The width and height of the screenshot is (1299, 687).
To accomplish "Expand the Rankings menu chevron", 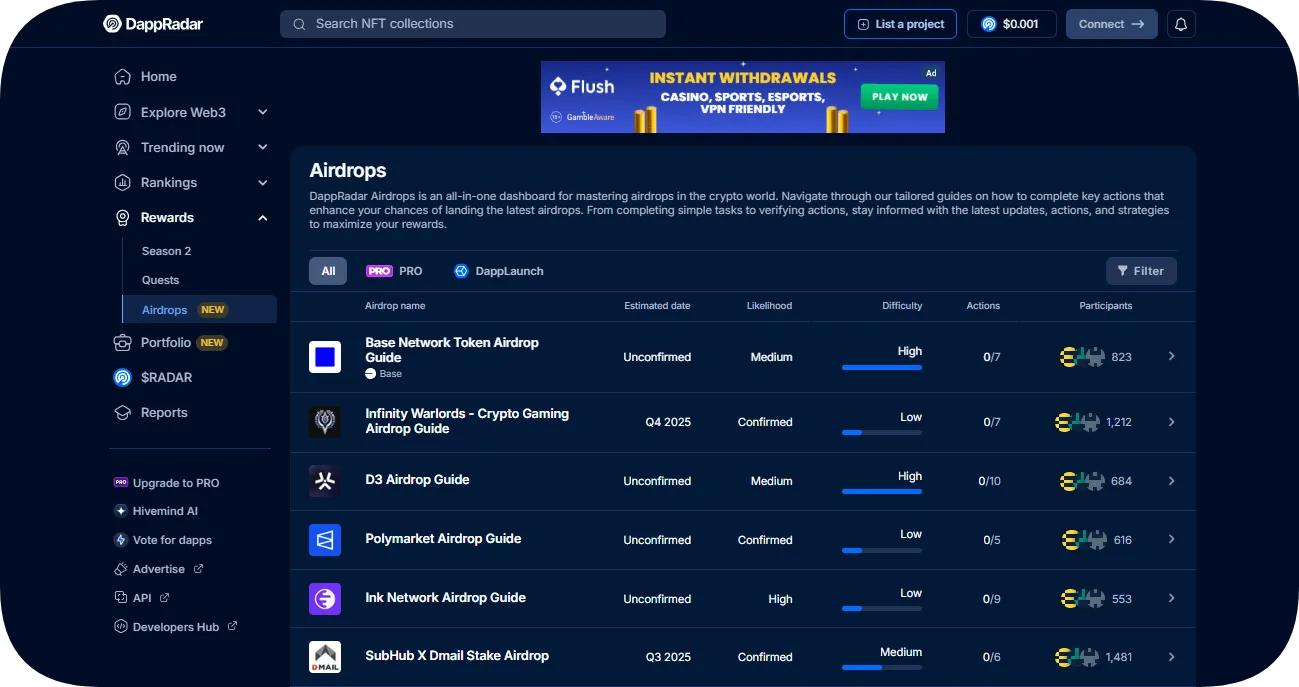I will [x=263, y=183].
